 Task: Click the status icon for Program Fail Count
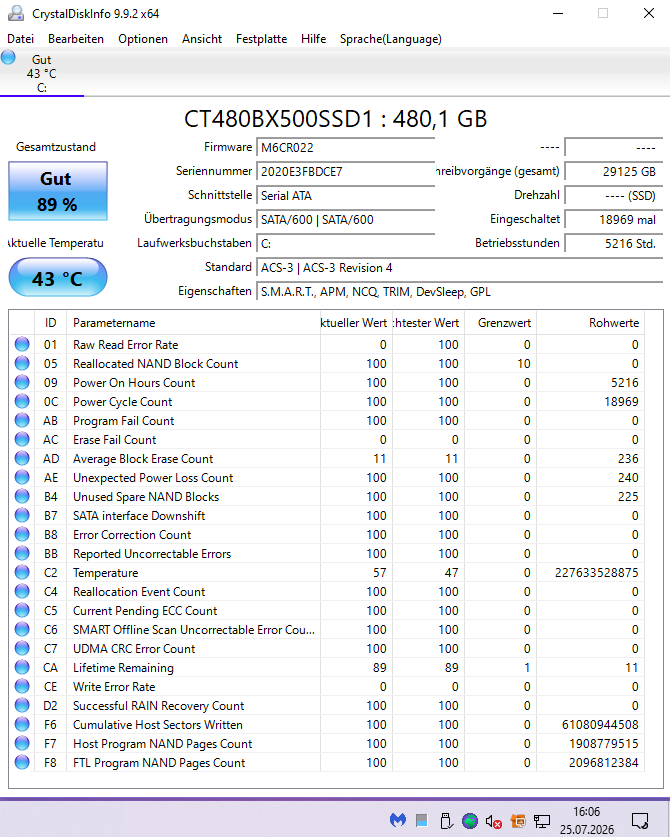pos(22,421)
